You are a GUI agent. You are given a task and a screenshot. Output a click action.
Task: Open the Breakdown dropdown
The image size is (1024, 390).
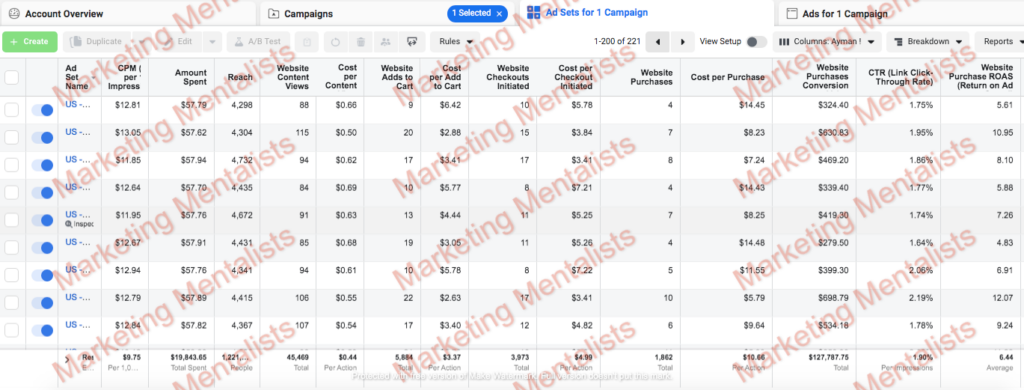(x=927, y=42)
